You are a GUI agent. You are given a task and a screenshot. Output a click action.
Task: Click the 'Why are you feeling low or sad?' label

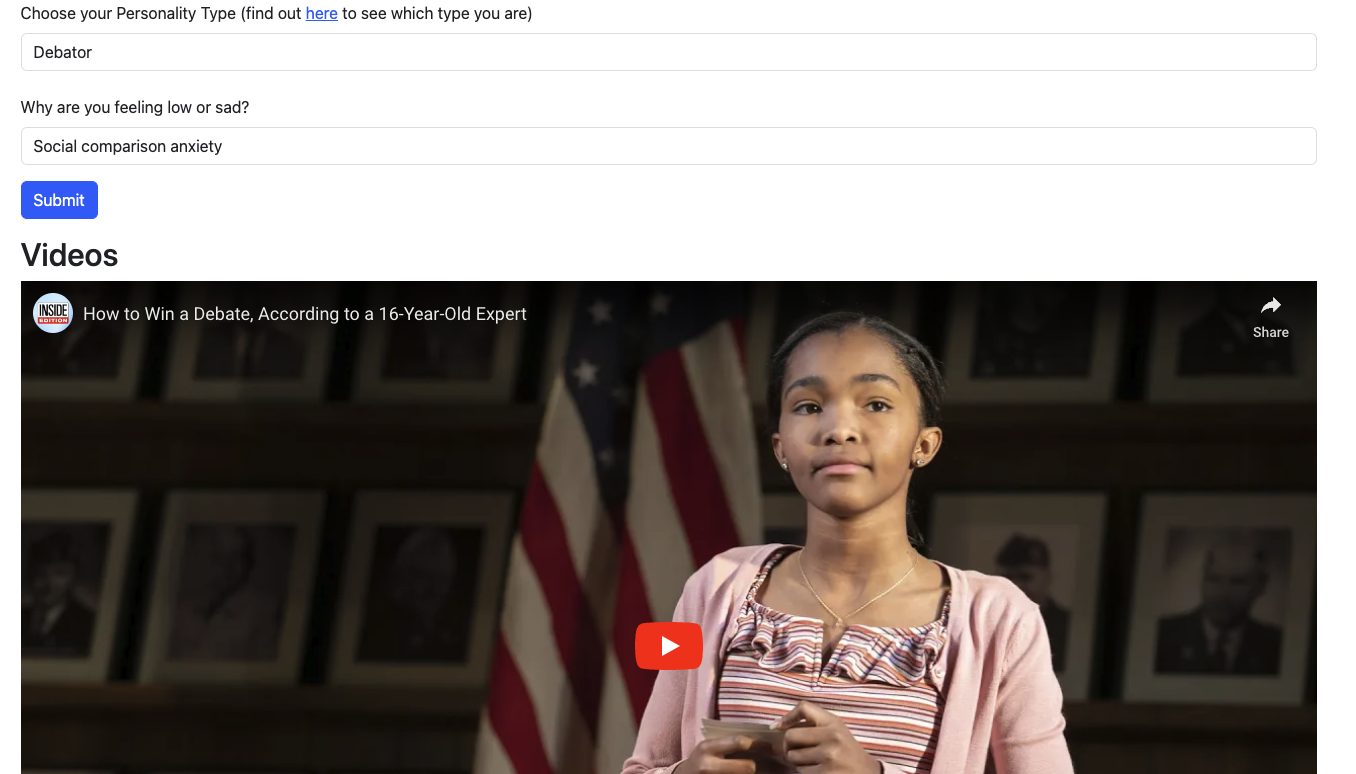pyautogui.click(x=135, y=108)
